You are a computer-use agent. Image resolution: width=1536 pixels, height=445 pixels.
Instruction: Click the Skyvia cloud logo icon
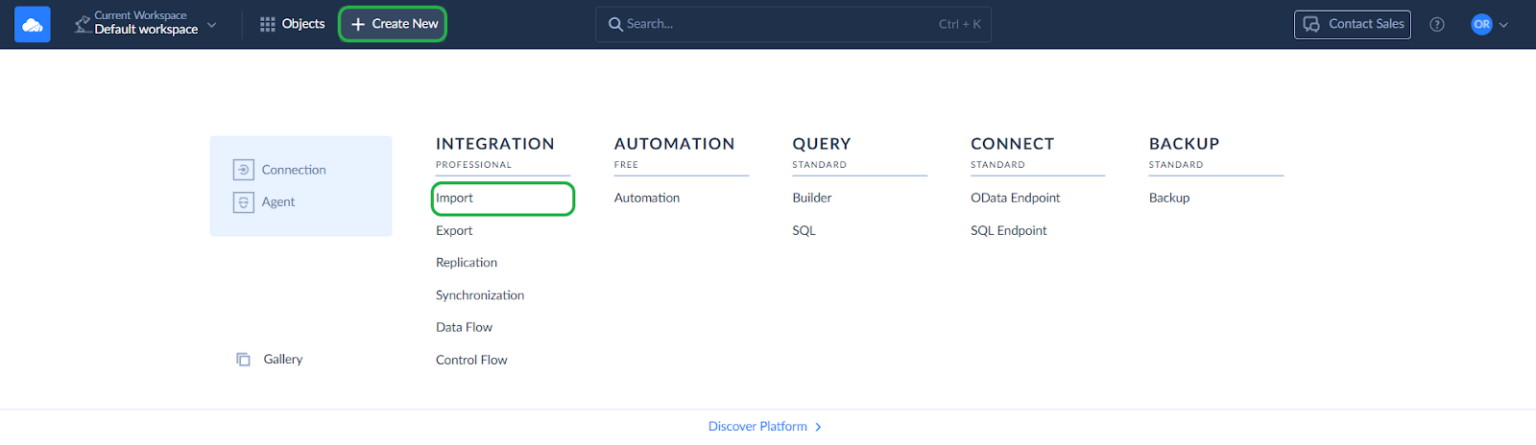(32, 24)
